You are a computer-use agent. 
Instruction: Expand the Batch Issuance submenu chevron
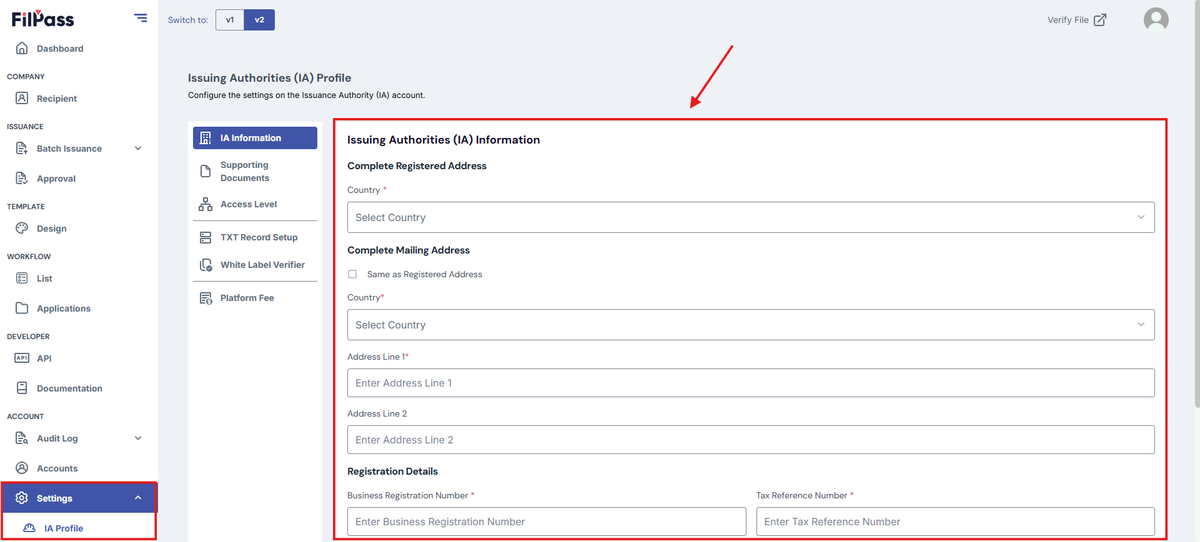[138, 148]
